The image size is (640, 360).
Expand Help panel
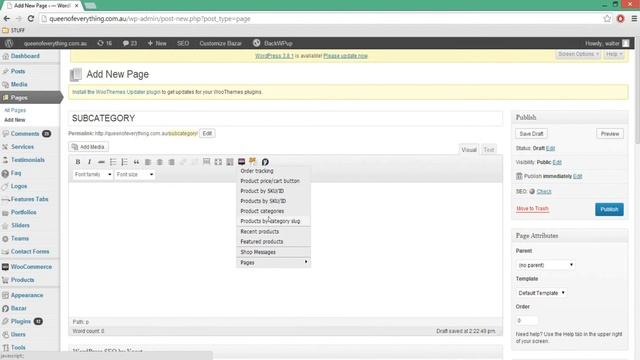[x=614, y=54]
